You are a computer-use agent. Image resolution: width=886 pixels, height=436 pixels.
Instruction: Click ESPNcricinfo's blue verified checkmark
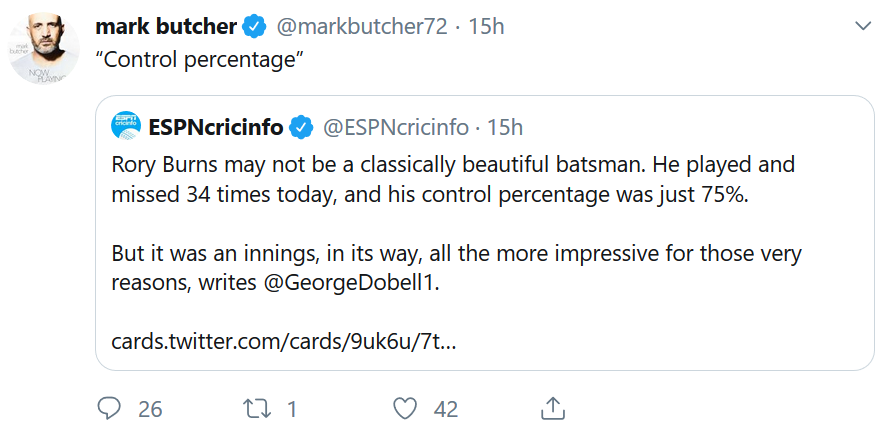(301, 127)
